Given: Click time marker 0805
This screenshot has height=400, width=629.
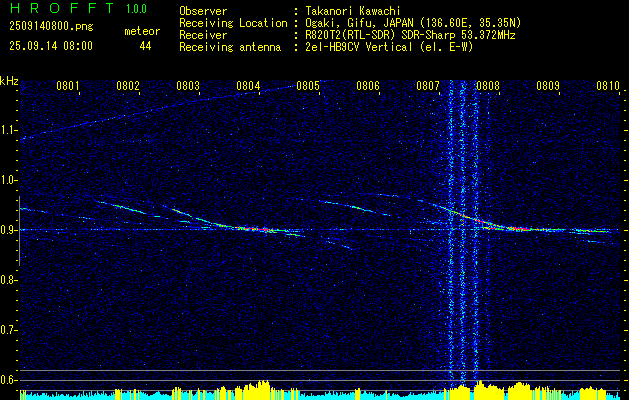Looking at the screenshot, I should click(308, 86).
